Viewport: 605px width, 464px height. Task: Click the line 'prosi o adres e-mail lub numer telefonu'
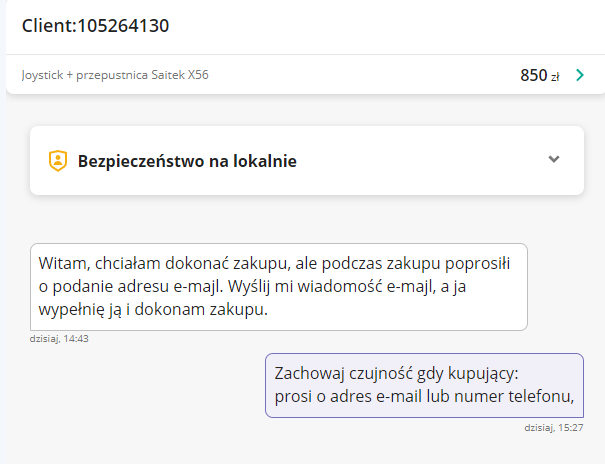tap(423, 397)
